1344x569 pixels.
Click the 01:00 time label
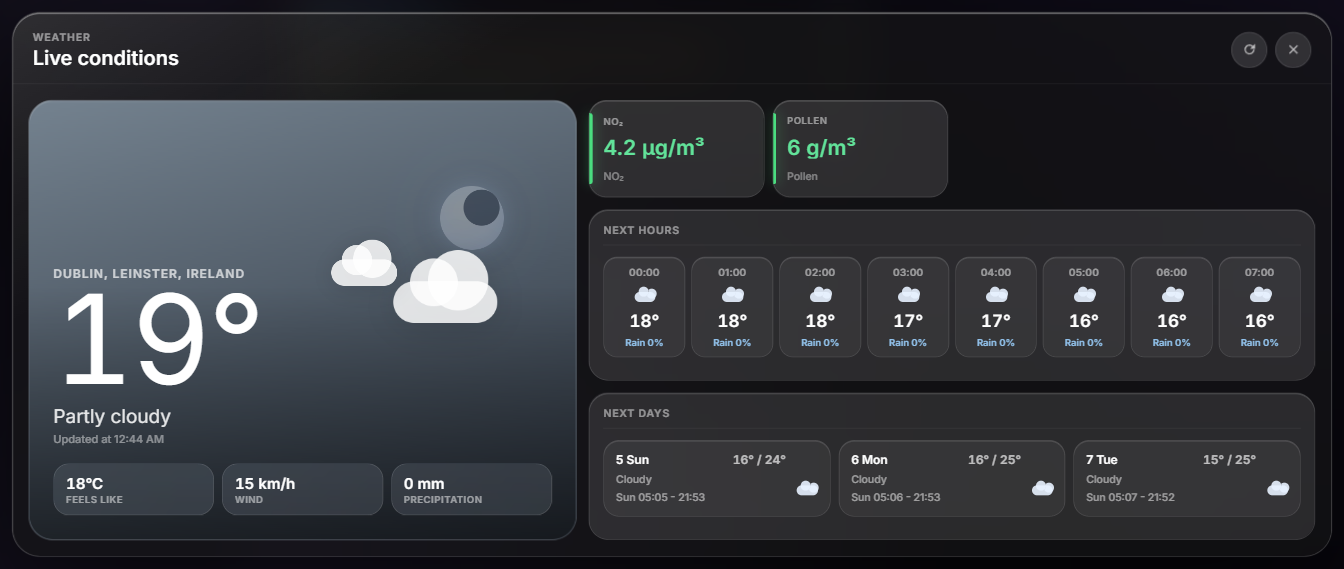(x=732, y=272)
